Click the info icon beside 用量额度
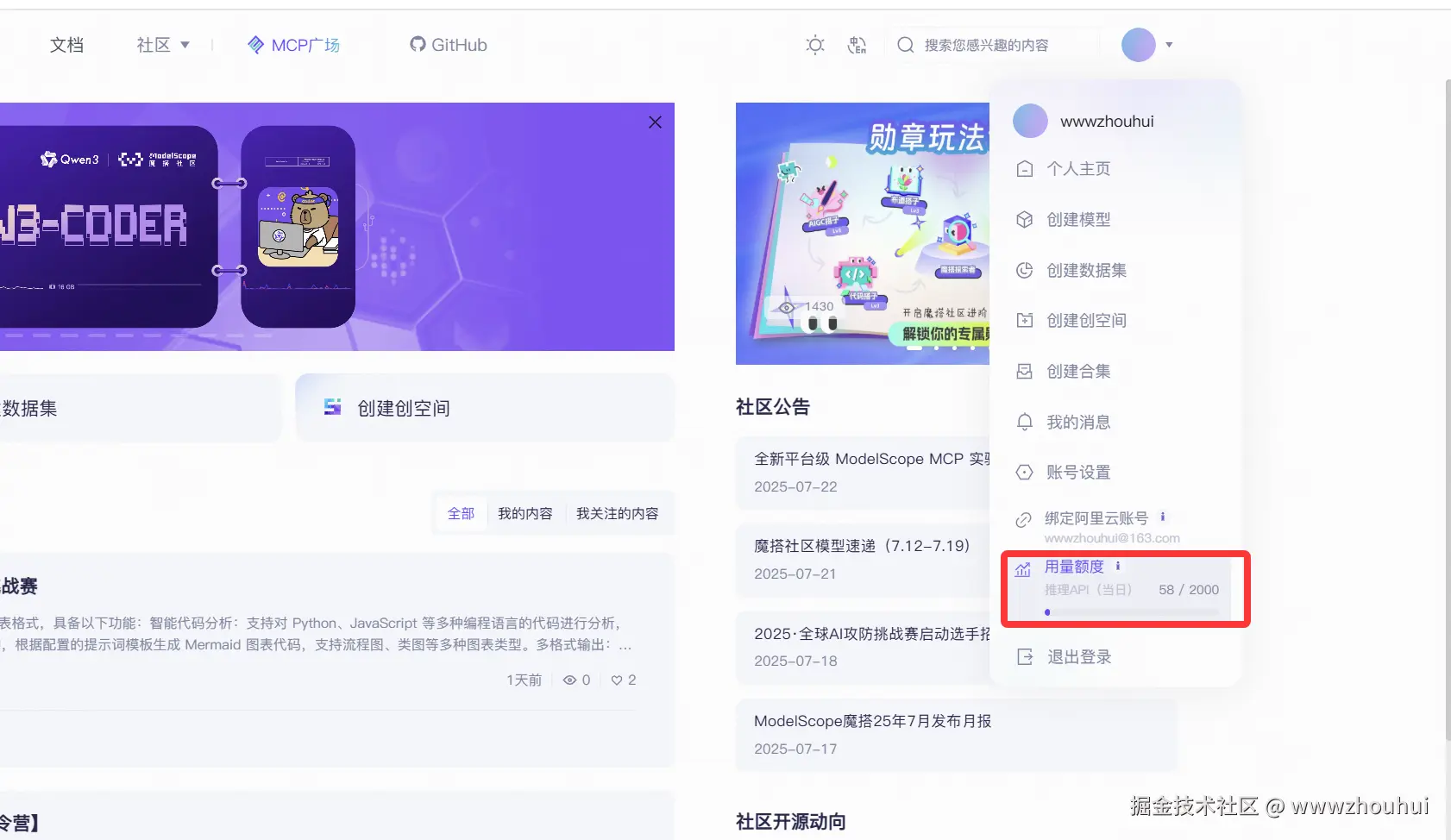The height and width of the screenshot is (840, 1451). click(x=1118, y=567)
